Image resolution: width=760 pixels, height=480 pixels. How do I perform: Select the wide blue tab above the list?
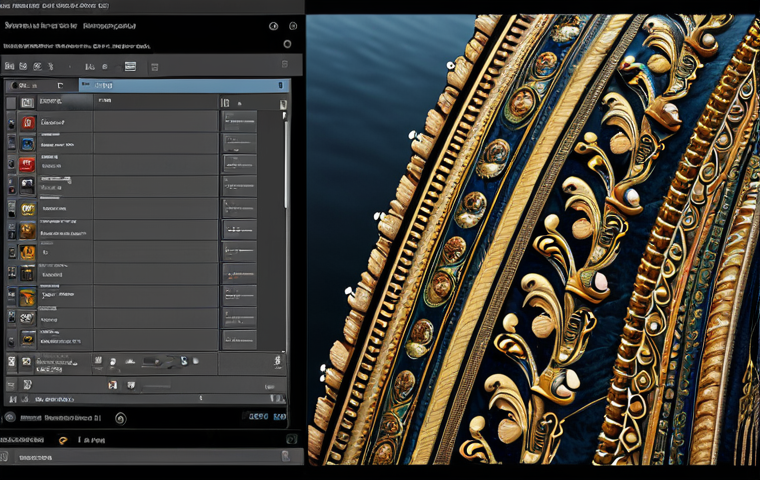184,85
